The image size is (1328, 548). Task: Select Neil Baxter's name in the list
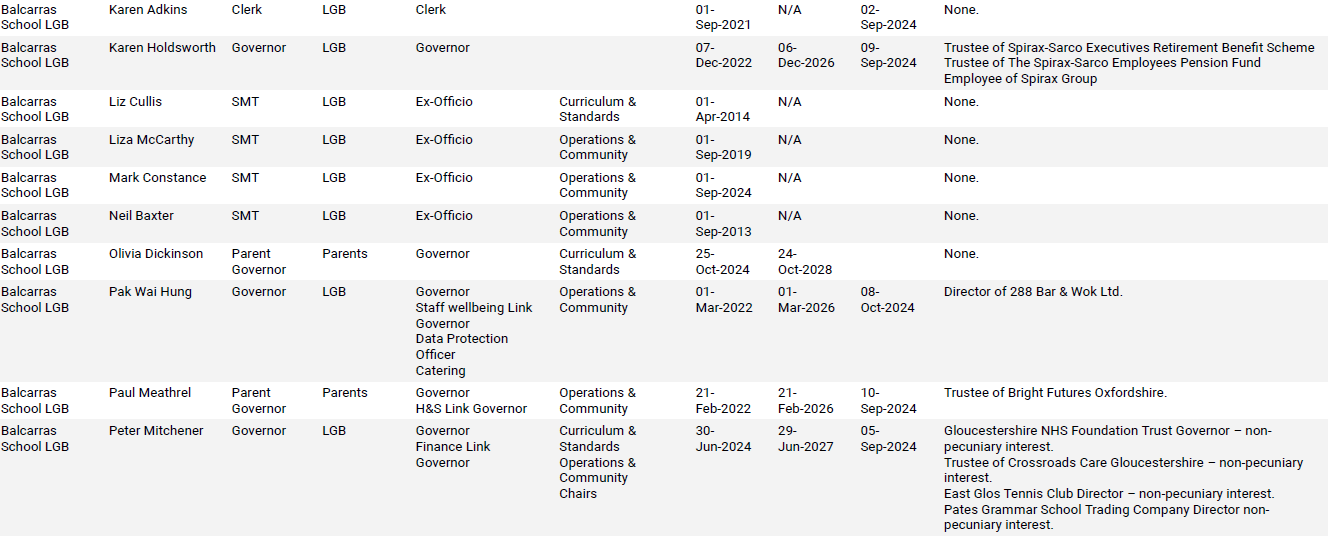click(x=141, y=216)
